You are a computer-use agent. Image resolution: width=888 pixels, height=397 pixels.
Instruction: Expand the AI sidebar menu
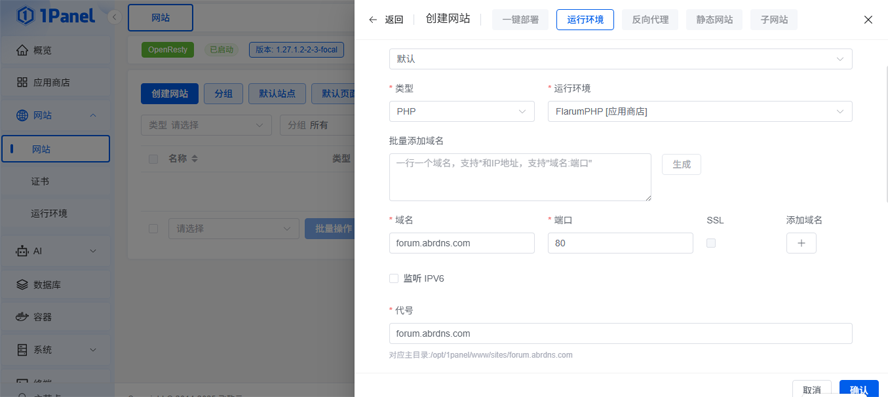click(x=93, y=251)
